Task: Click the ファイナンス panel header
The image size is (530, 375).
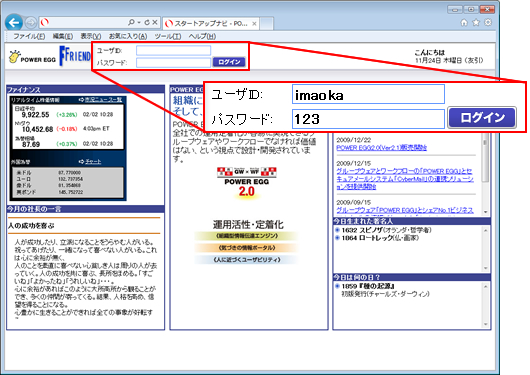Action: [86, 90]
